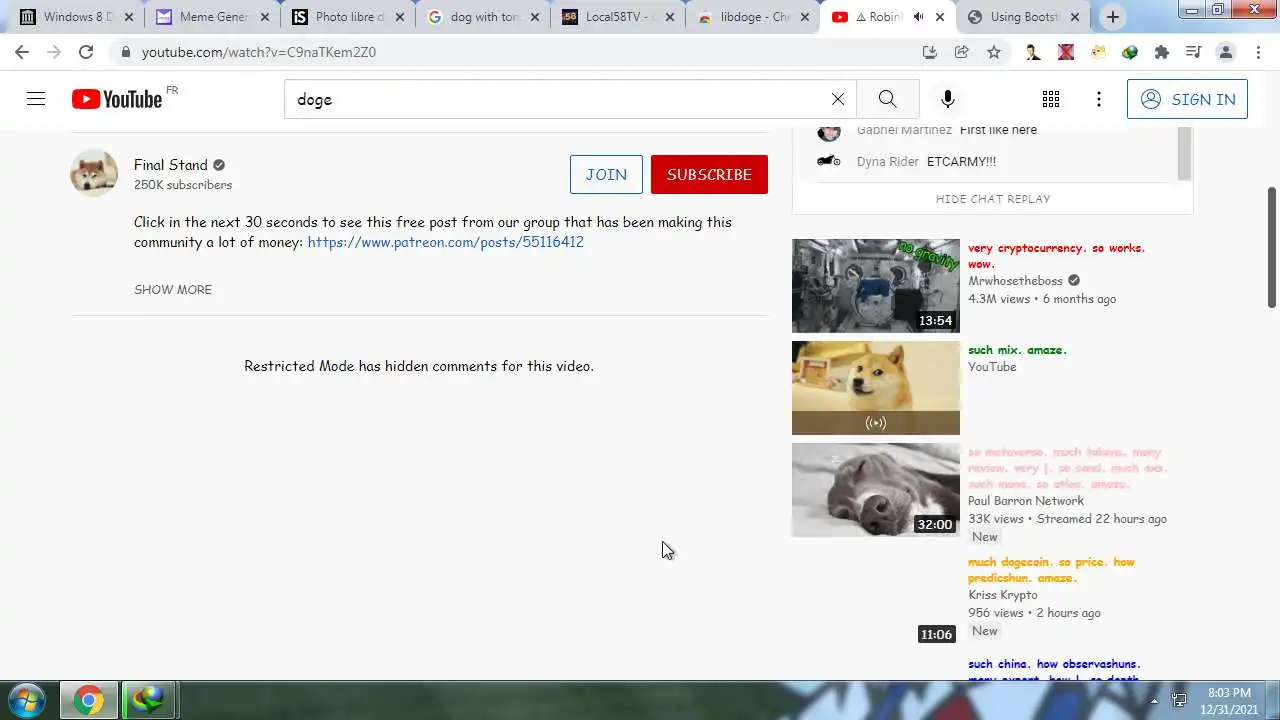Click the chat replay scrollbar
Screen dimensions: 1280x720
tap(1185, 152)
